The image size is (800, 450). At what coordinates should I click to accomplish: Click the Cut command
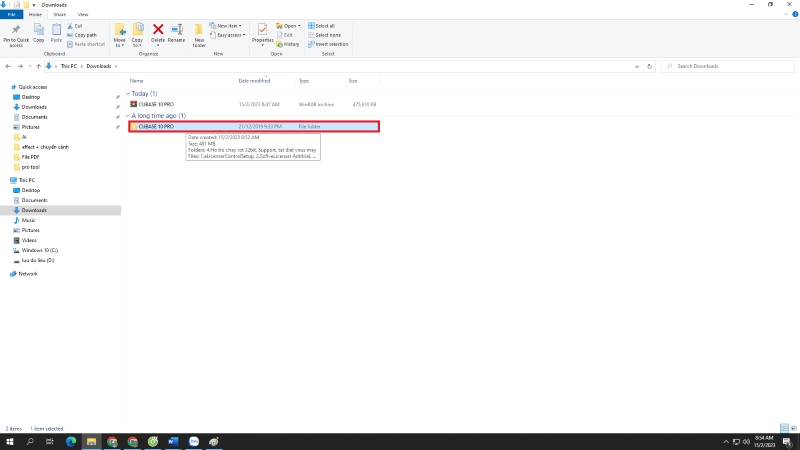pyautogui.click(x=75, y=26)
